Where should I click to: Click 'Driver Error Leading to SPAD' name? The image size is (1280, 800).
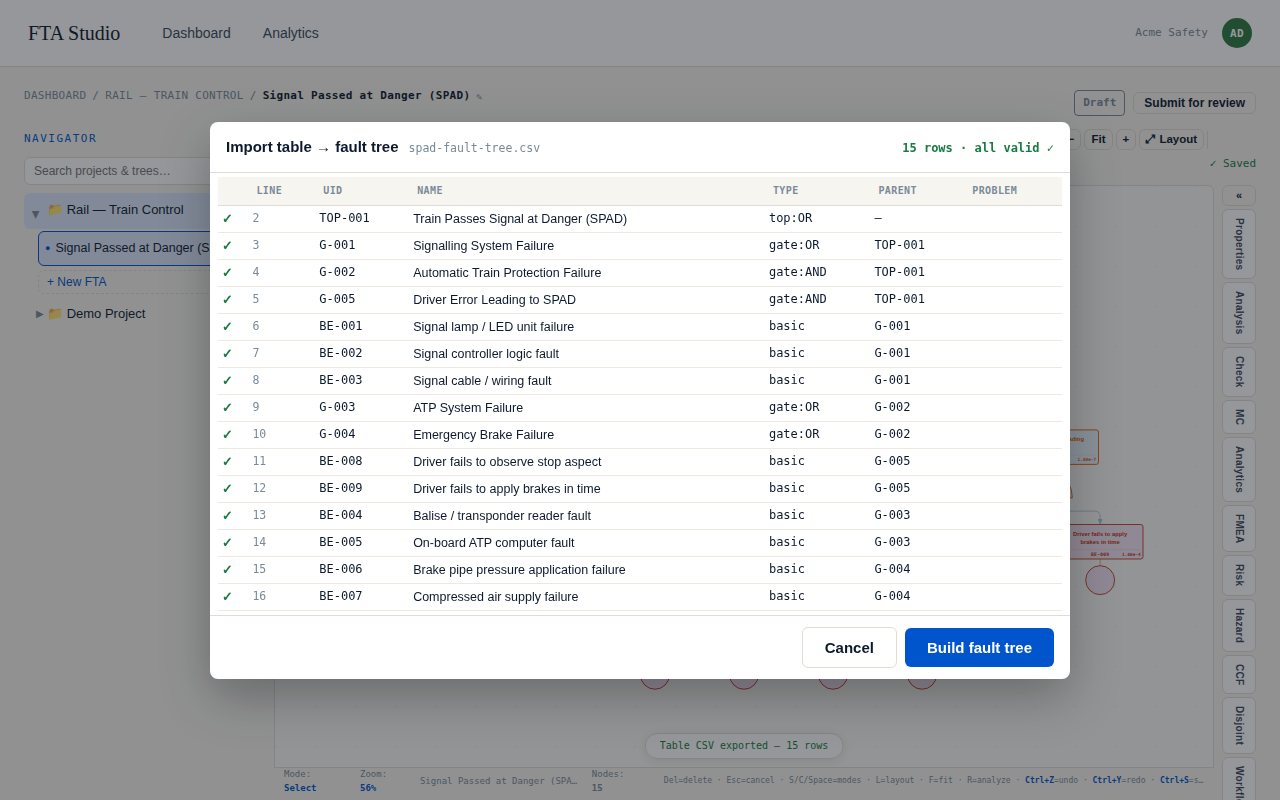[x=494, y=299]
